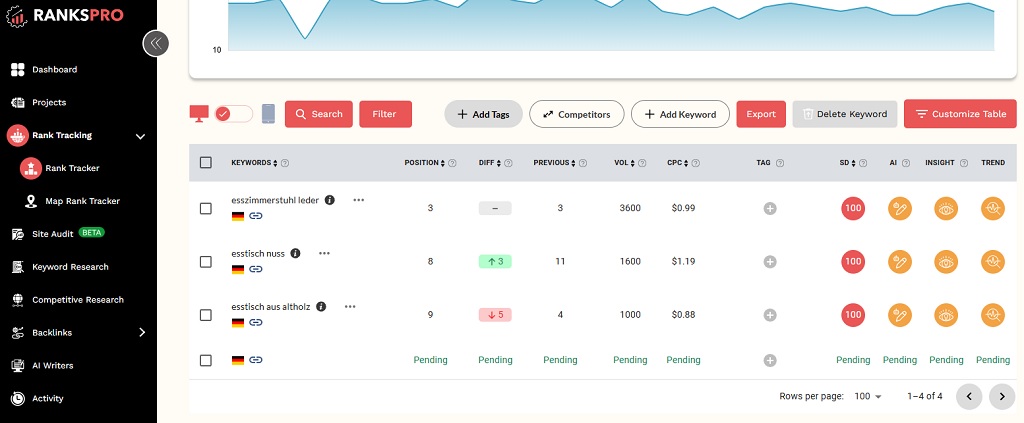Click link icon under esstisch nuss
Screen dimensions: 1024x423
tap(256, 269)
